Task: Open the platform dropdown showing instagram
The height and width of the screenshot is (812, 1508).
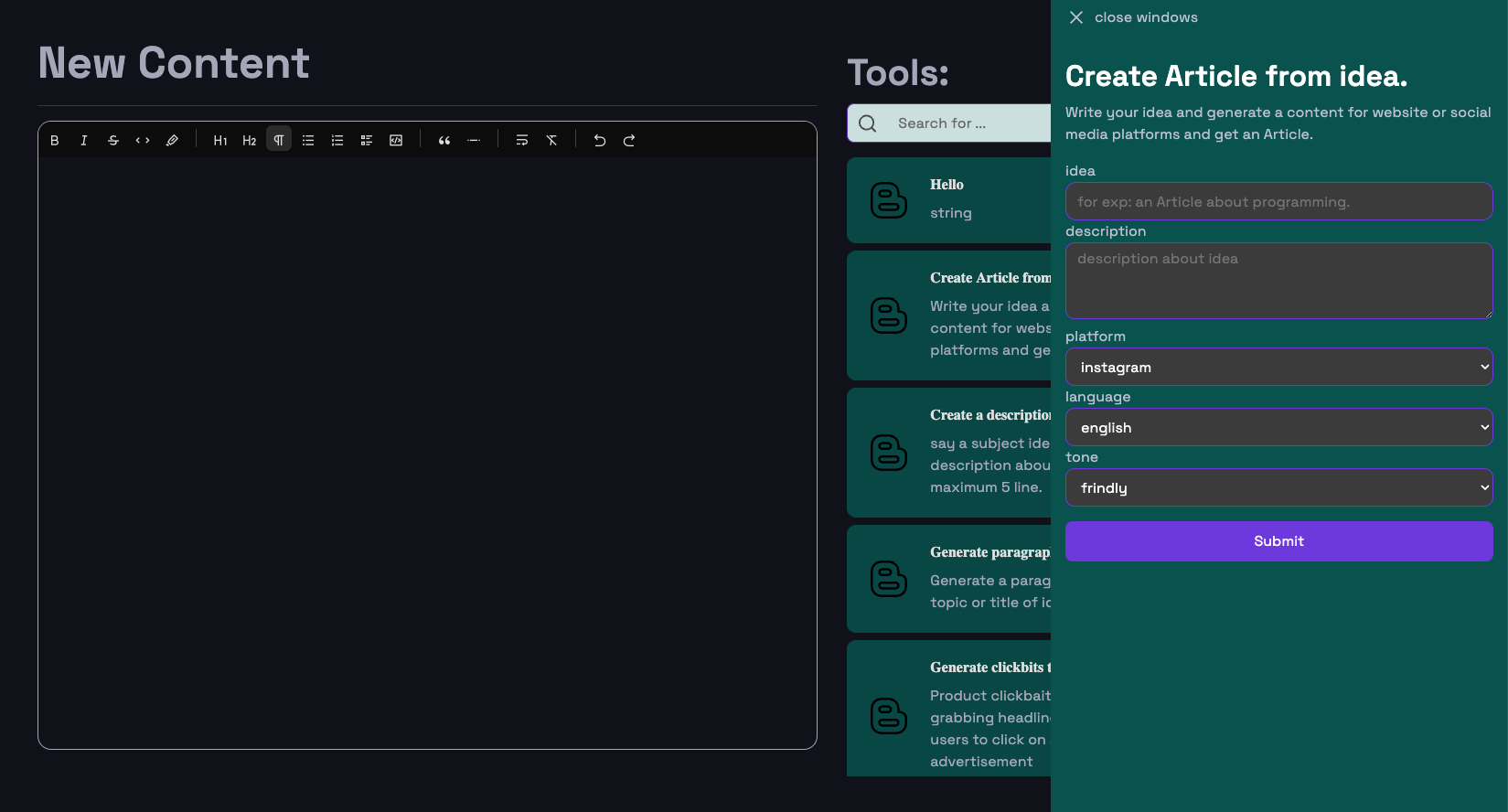Action: click(x=1278, y=367)
